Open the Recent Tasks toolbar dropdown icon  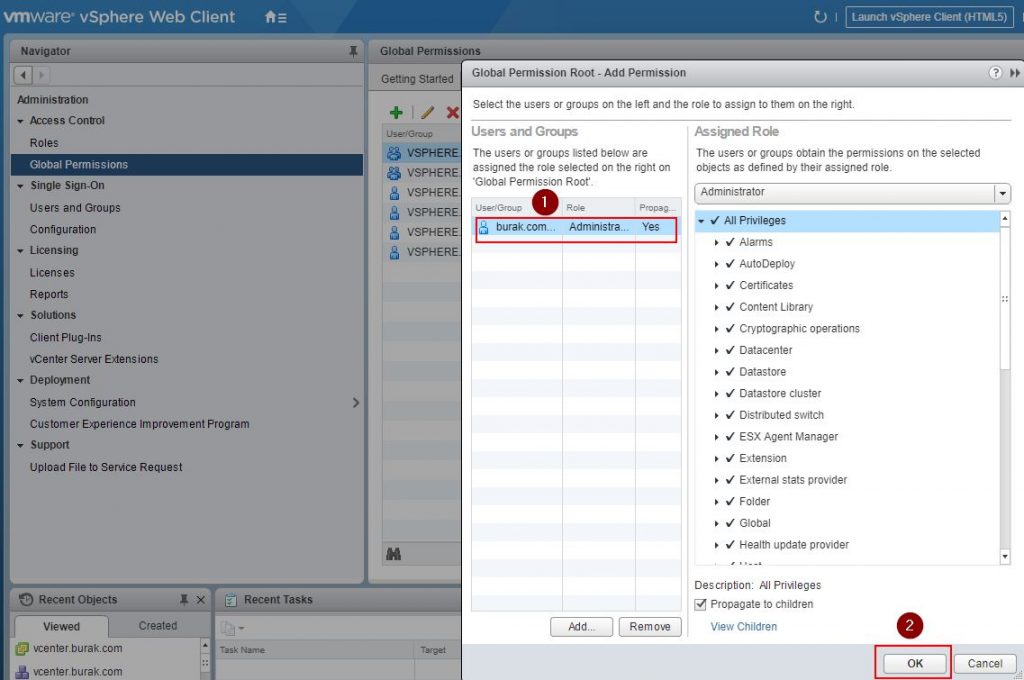(x=232, y=628)
